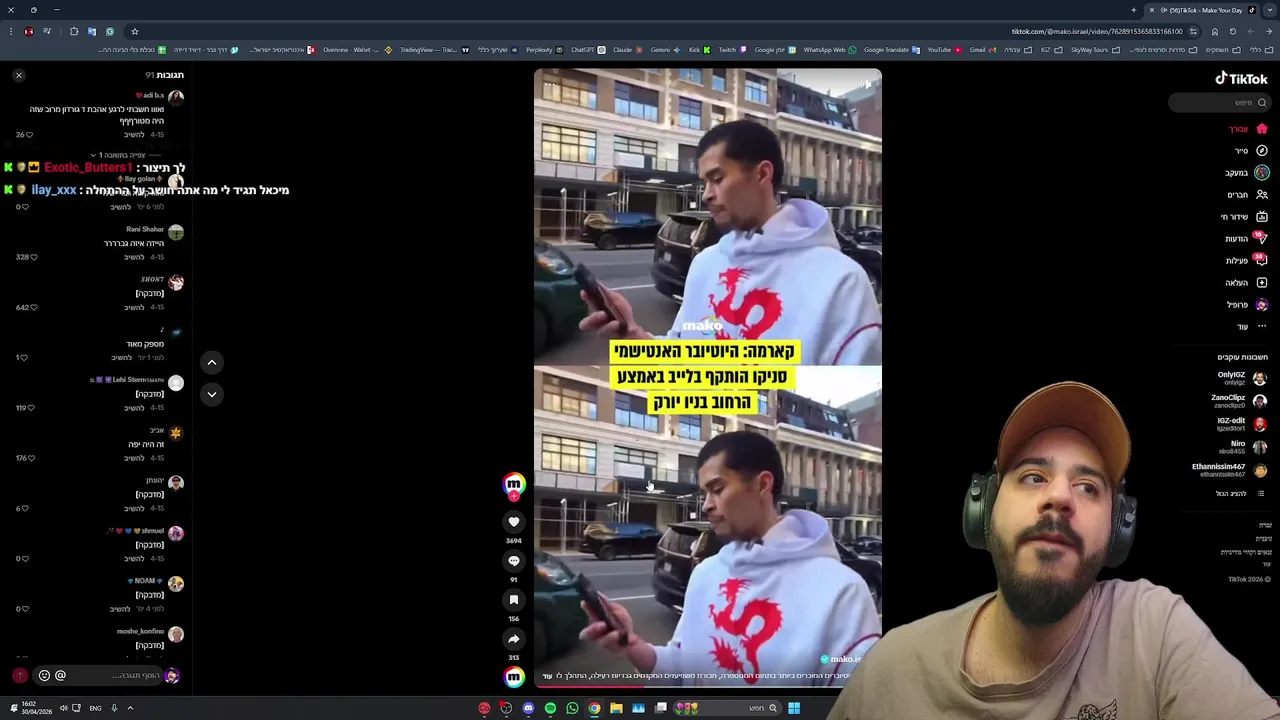Open the WhatsApp Web bookmark

coord(829,50)
